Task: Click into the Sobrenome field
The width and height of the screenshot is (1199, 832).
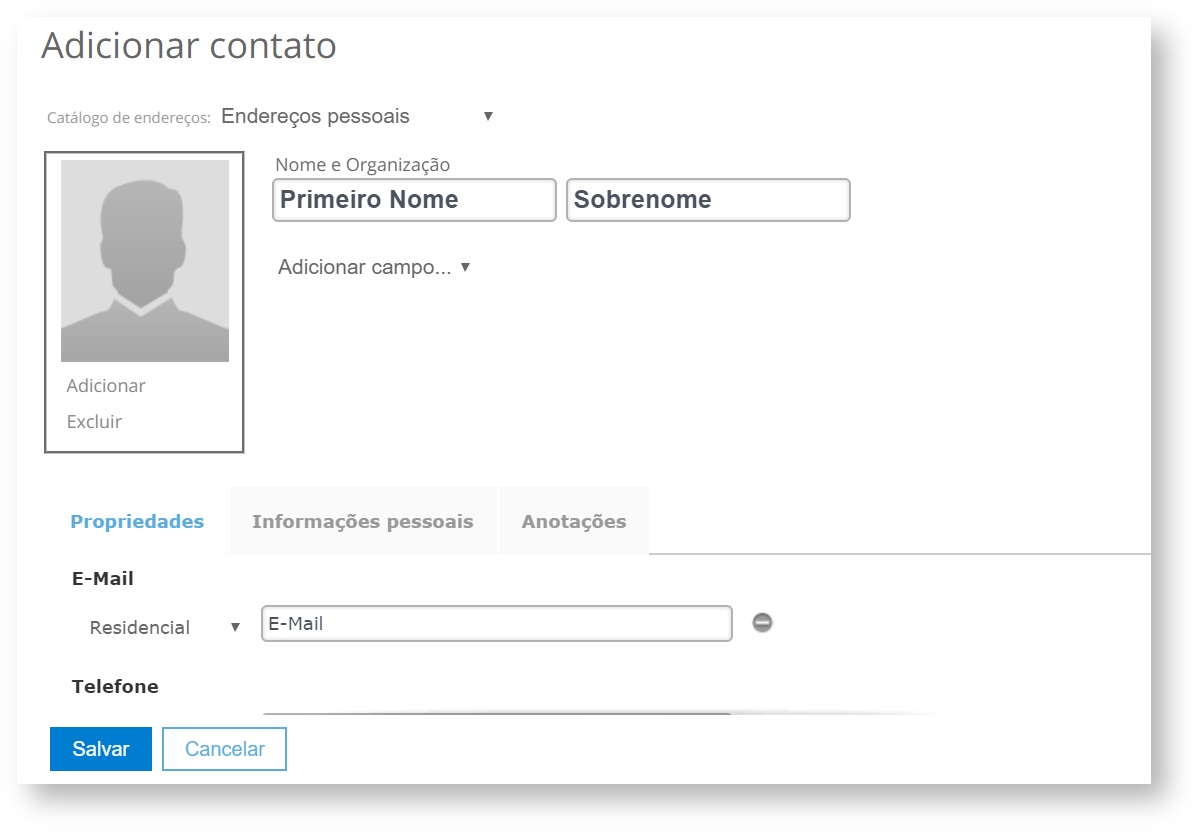Action: tap(708, 200)
